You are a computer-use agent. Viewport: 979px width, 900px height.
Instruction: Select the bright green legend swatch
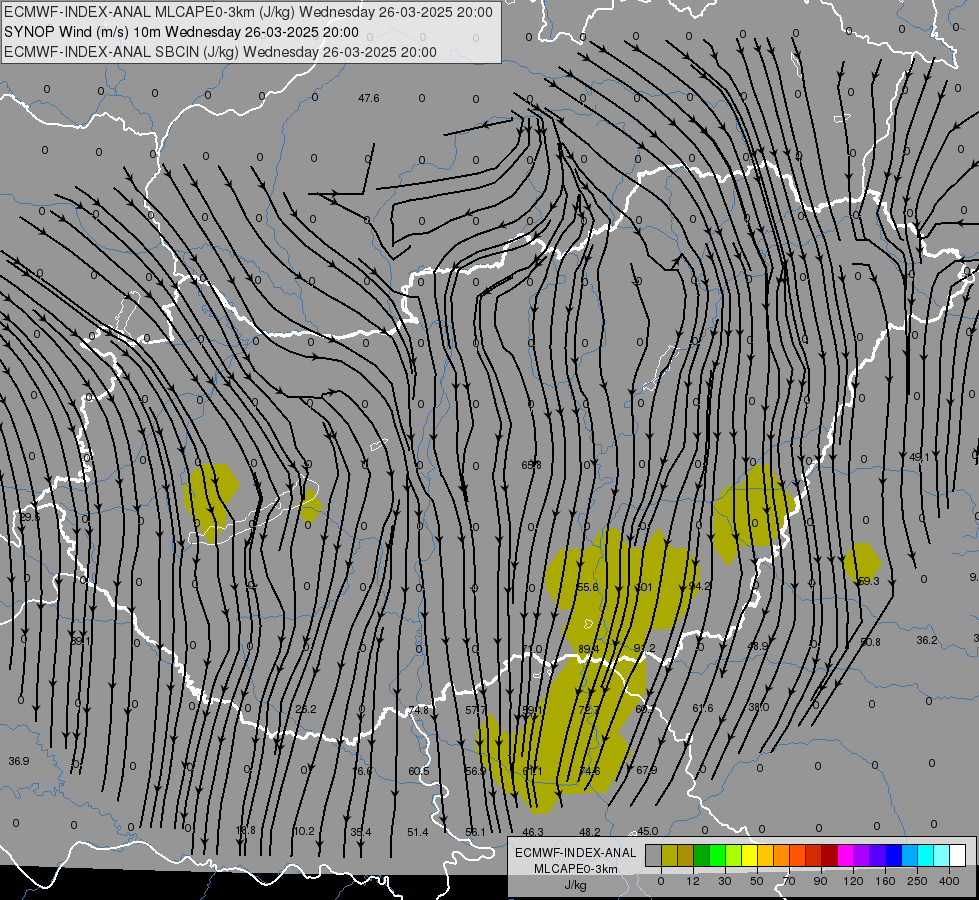717,855
